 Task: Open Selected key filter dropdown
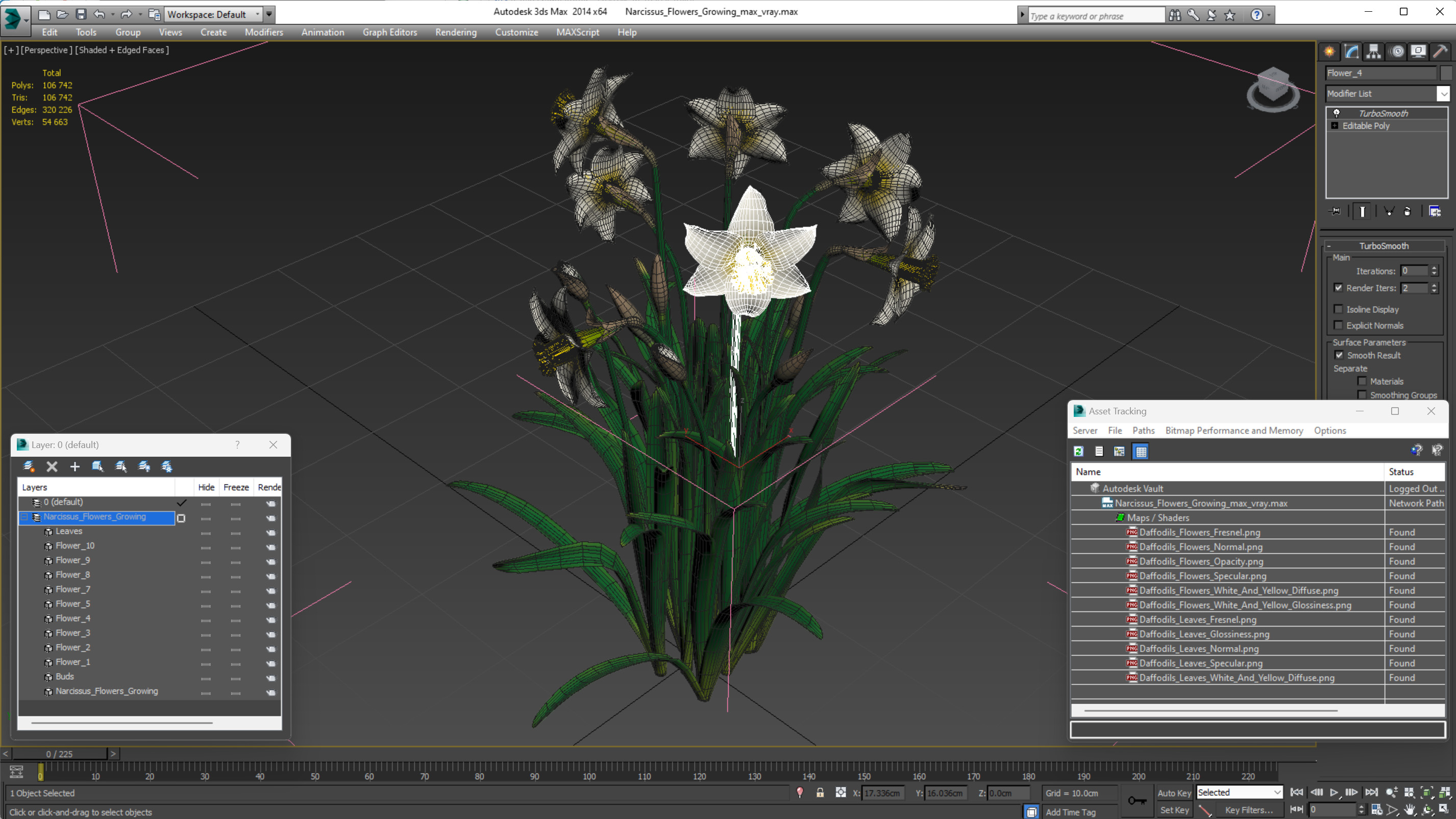pos(1277,792)
